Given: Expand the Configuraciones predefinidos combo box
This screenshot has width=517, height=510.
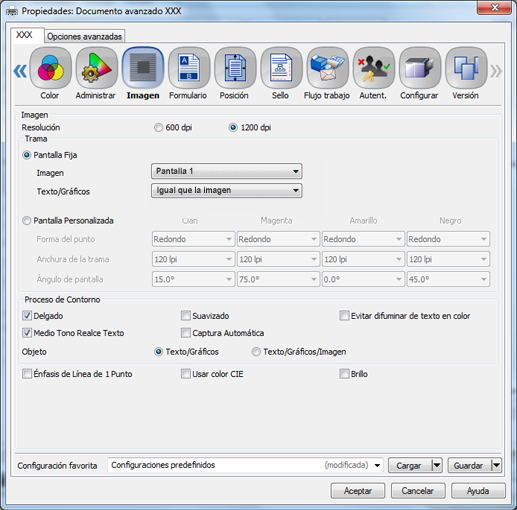Looking at the screenshot, I should coord(245,465).
